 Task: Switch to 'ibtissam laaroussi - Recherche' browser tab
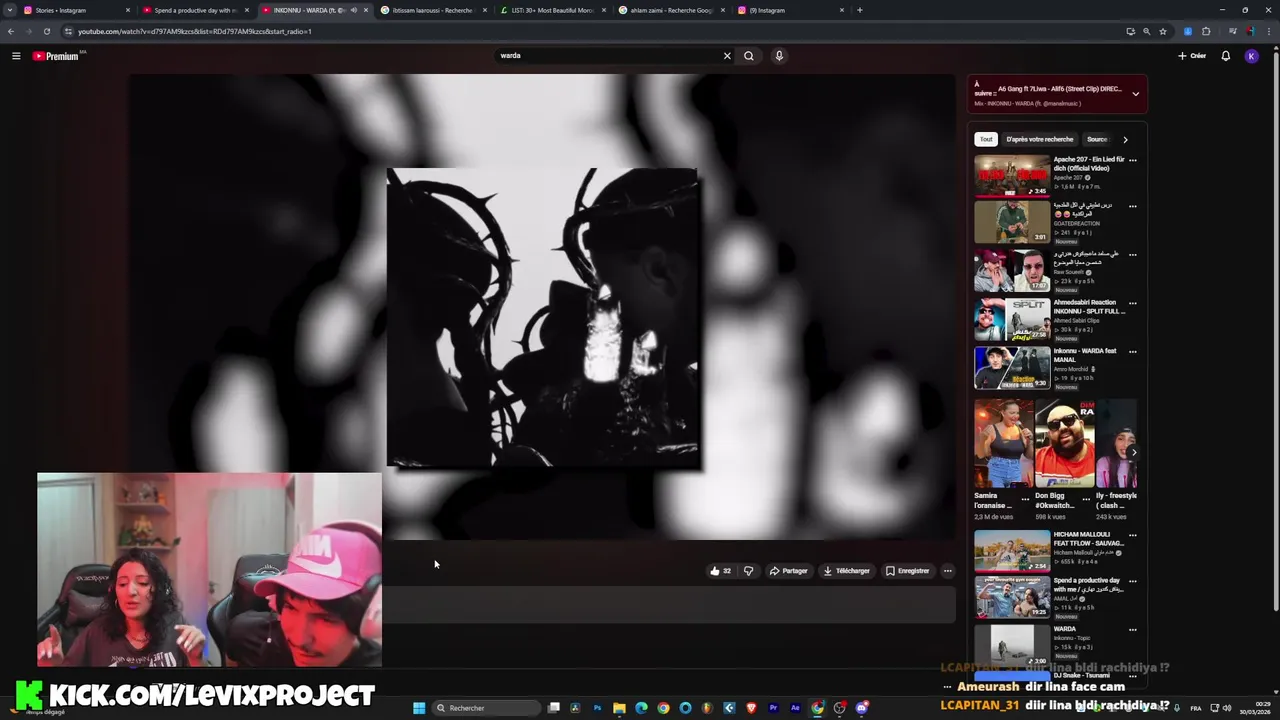(x=434, y=10)
